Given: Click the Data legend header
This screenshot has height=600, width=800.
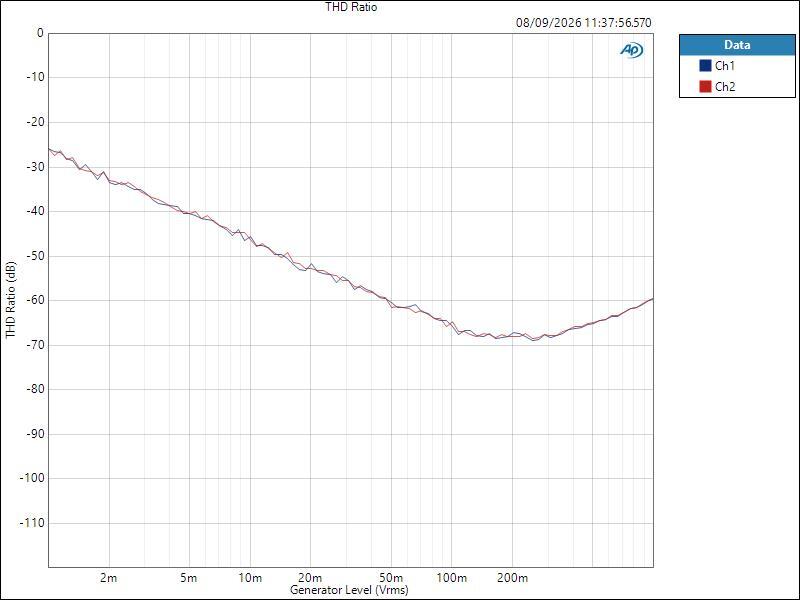Looking at the screenshot, I should coord(737,45).
